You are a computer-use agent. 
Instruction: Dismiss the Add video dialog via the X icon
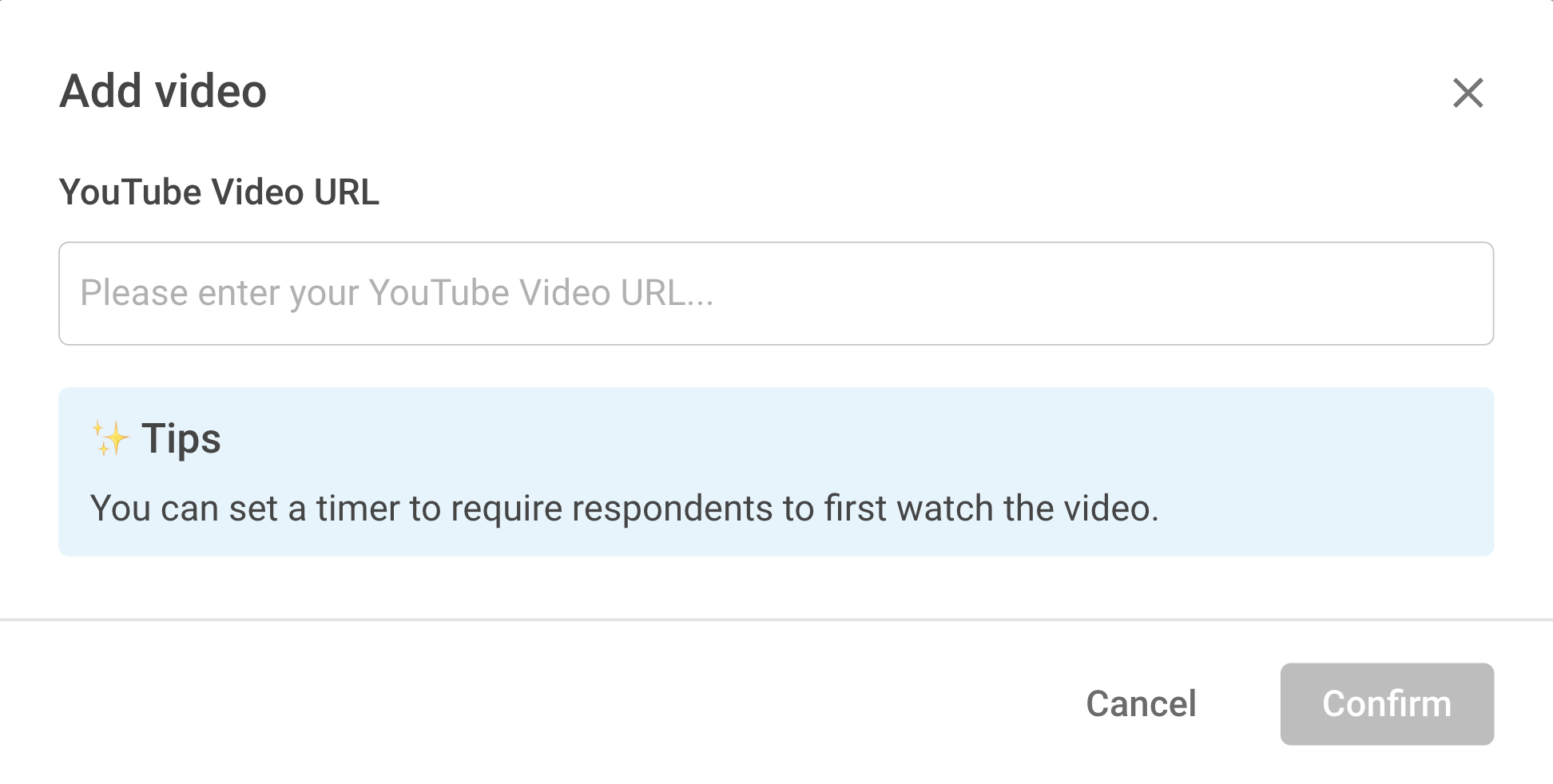click(1468, 94)
